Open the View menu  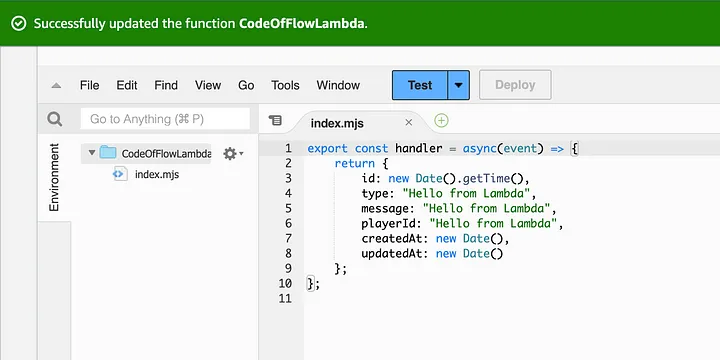(x=208, y=85)
